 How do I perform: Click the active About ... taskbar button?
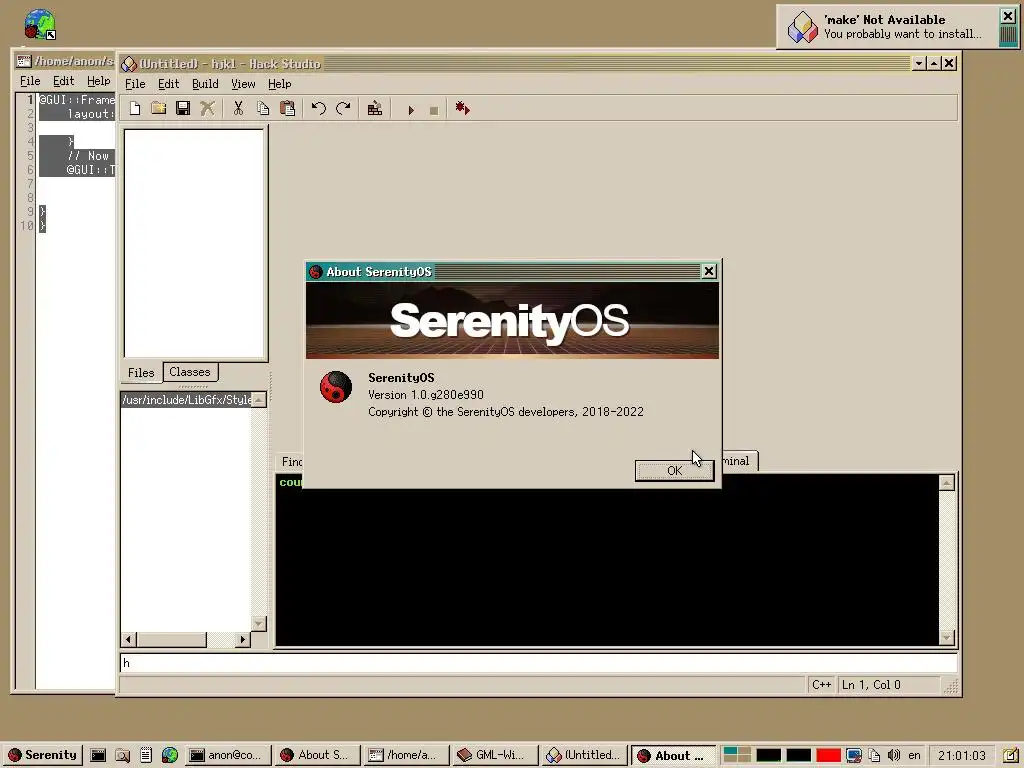point(673,755)
